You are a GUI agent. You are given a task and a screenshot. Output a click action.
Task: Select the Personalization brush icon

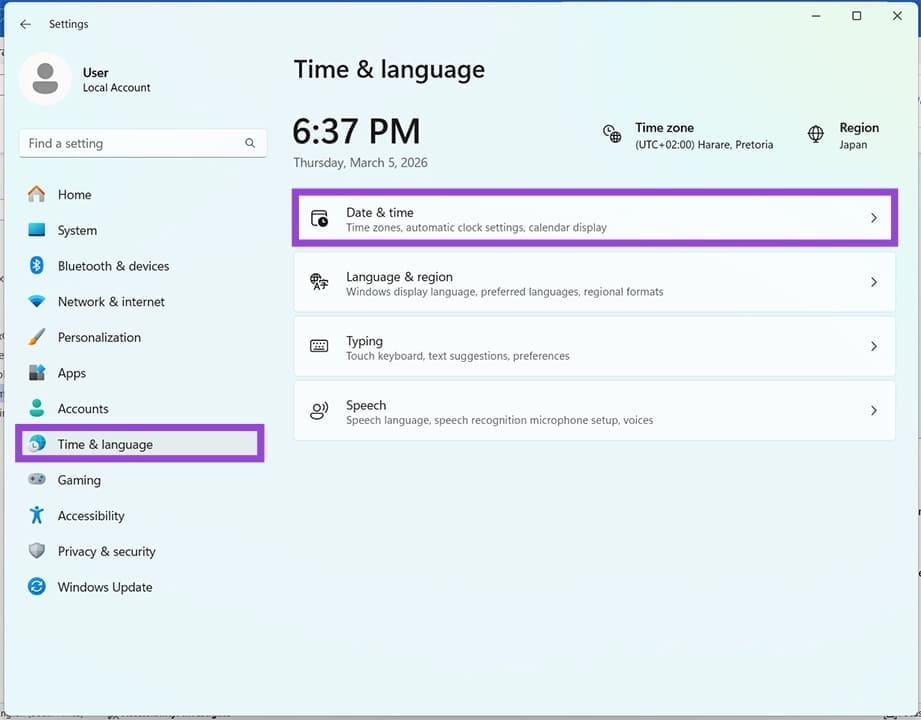[x=36, y=337]
